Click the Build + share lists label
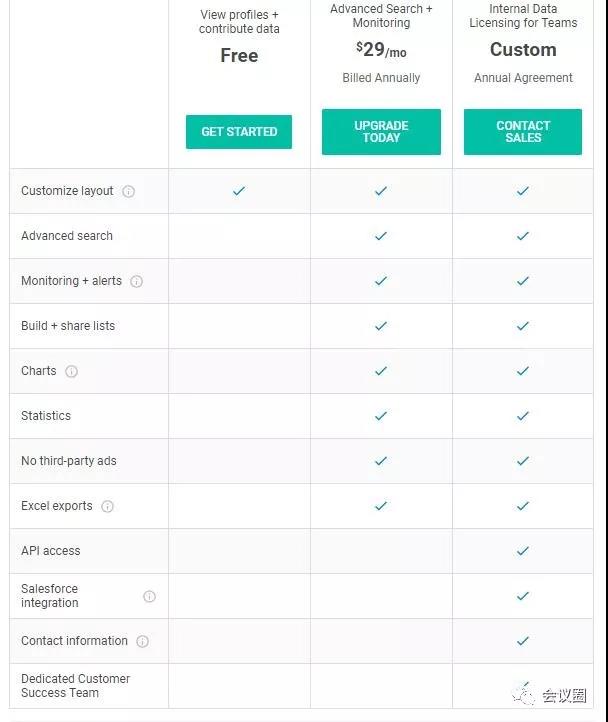Screen dimensions: 608x722 (x=68, y=326)
